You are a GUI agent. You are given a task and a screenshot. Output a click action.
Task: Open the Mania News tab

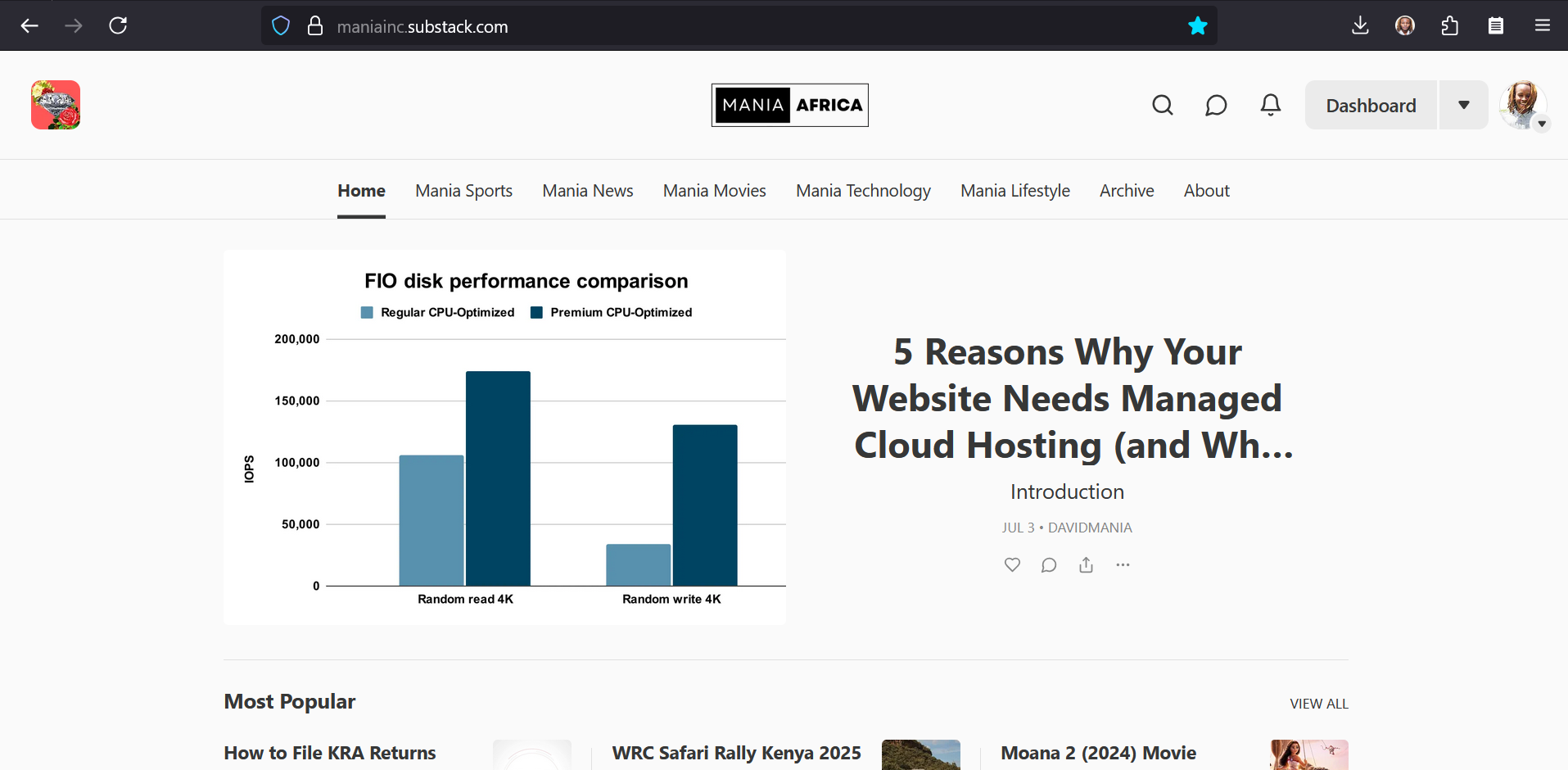coord(588,191)
